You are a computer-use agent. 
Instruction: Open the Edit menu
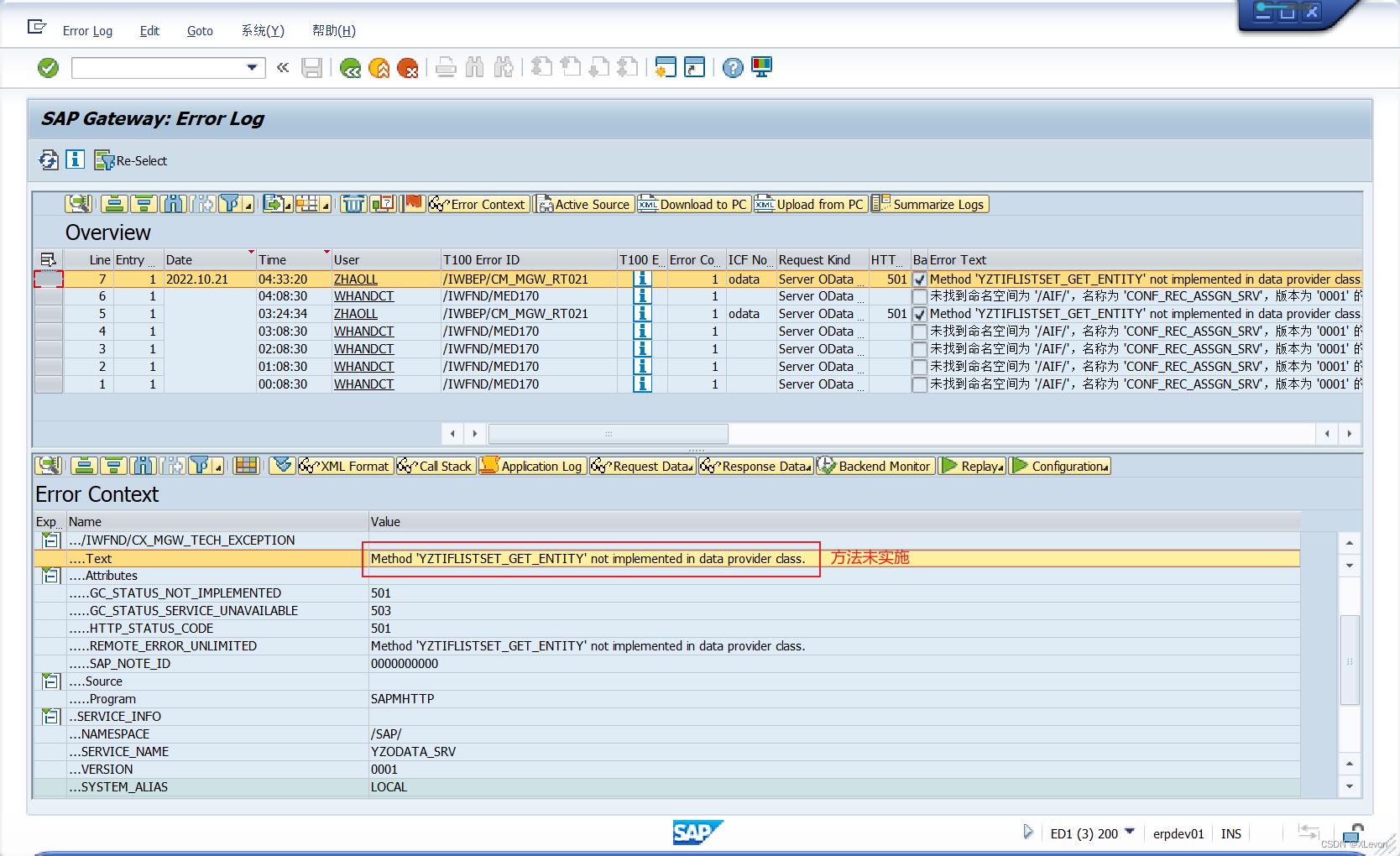point(149,31)
